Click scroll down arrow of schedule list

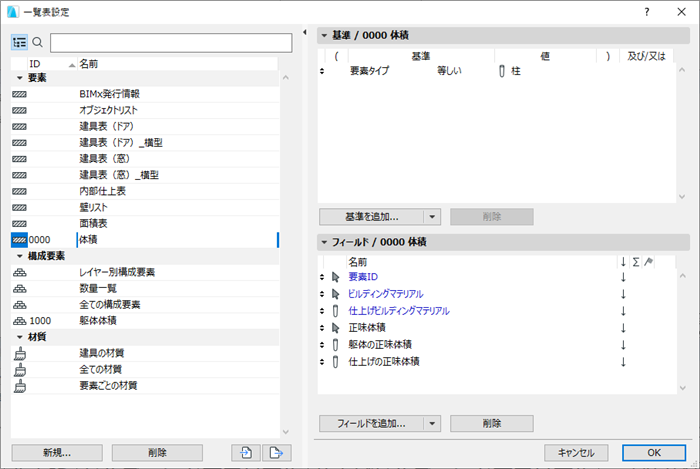pos(286,432)
